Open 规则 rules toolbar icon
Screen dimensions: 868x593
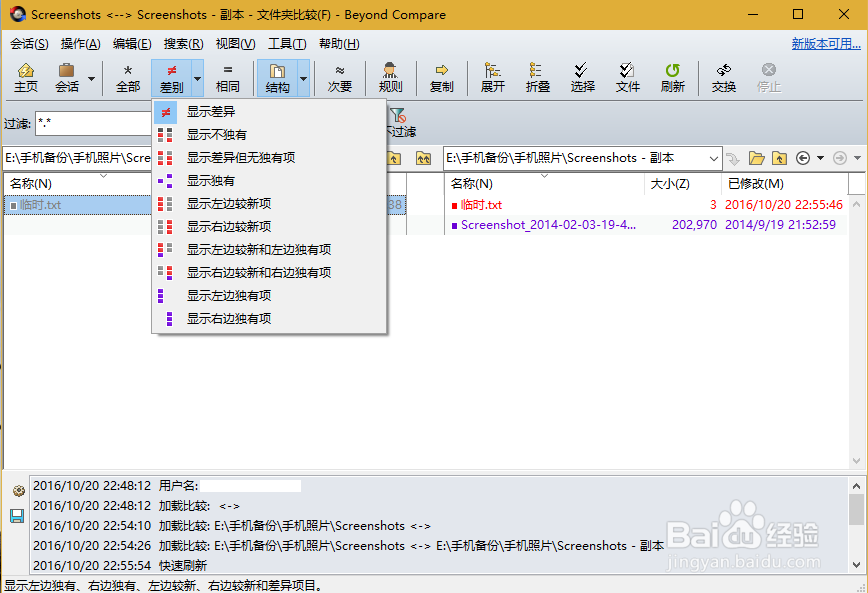(x=390, y=78)
